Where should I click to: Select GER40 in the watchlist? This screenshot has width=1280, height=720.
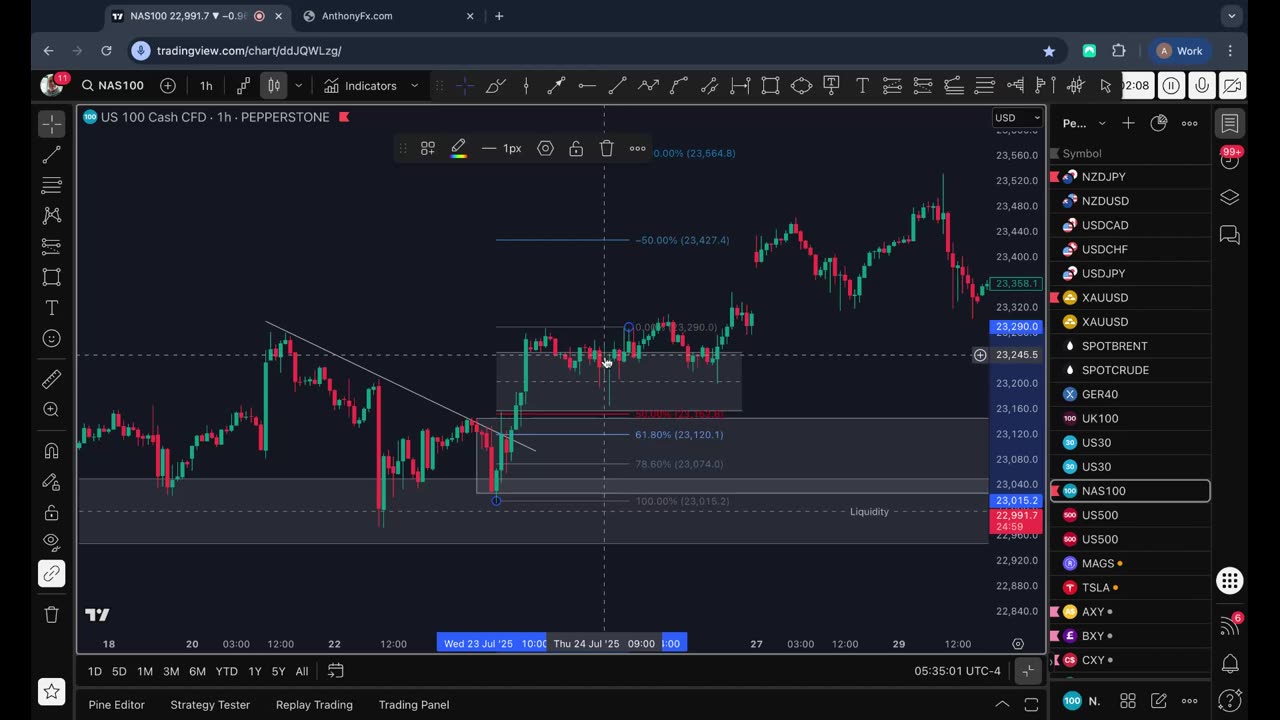click(x=1130, y=394)
